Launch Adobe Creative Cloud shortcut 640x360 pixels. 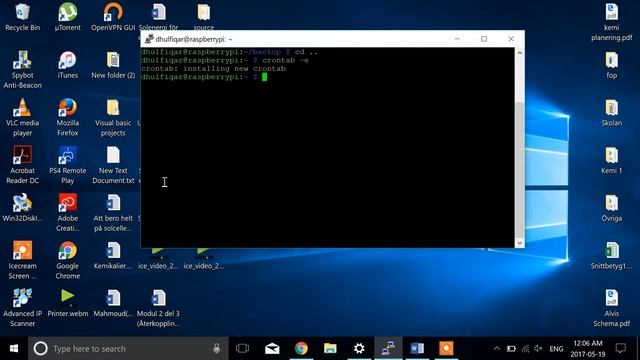coord(67,213)
